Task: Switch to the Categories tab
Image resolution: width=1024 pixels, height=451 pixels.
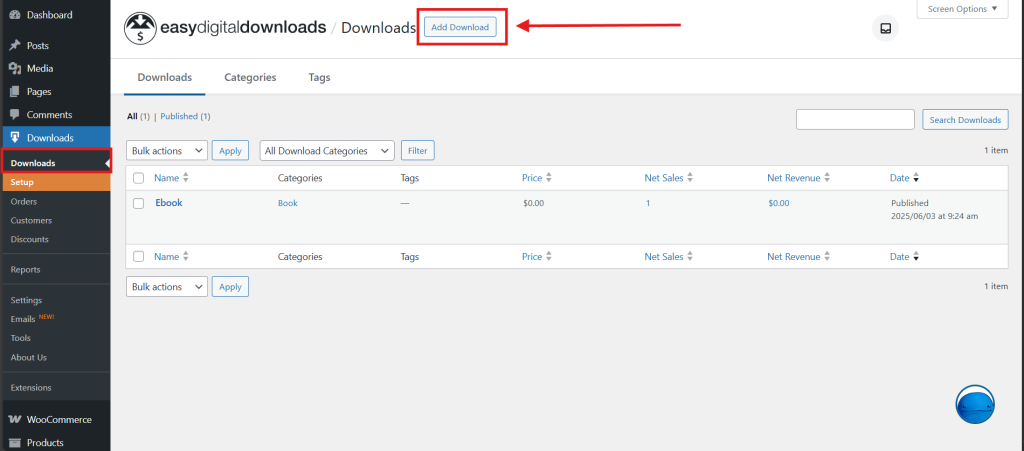Action: (x=250, y=77)
